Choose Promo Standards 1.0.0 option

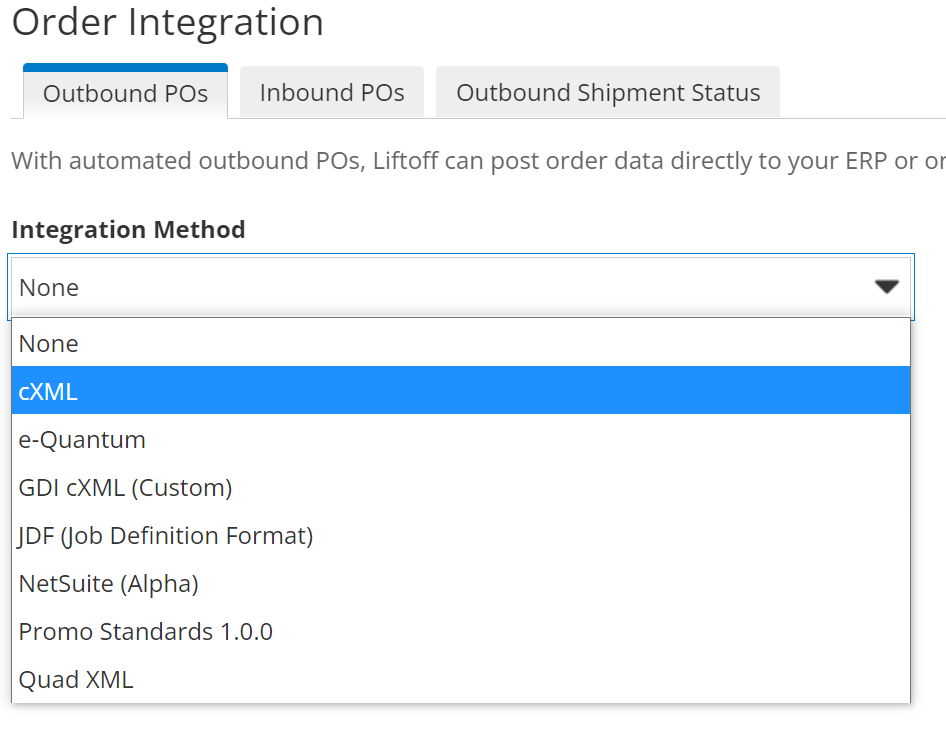pos(145,631)
